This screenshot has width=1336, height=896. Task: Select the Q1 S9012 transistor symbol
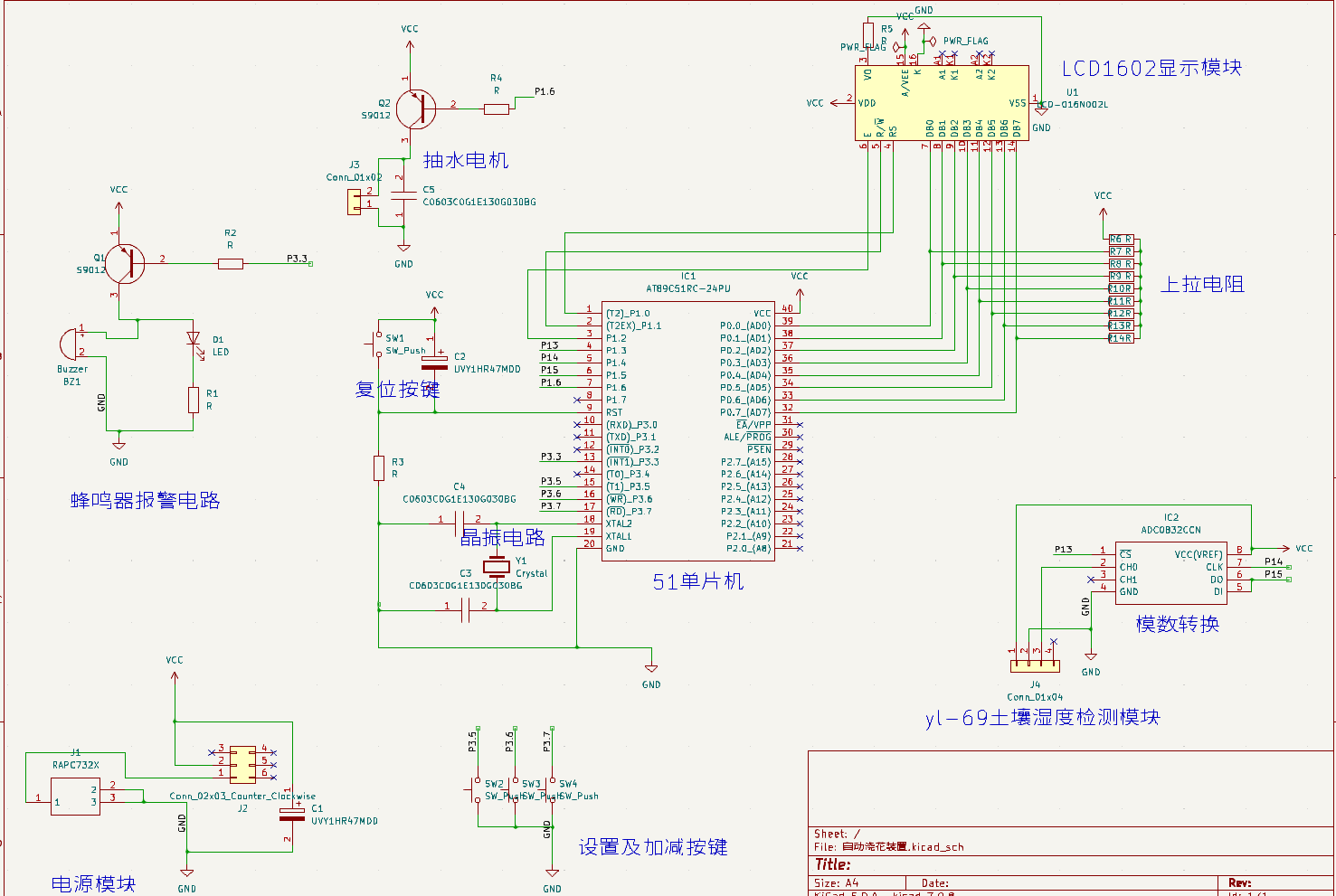tap(125, 264)
